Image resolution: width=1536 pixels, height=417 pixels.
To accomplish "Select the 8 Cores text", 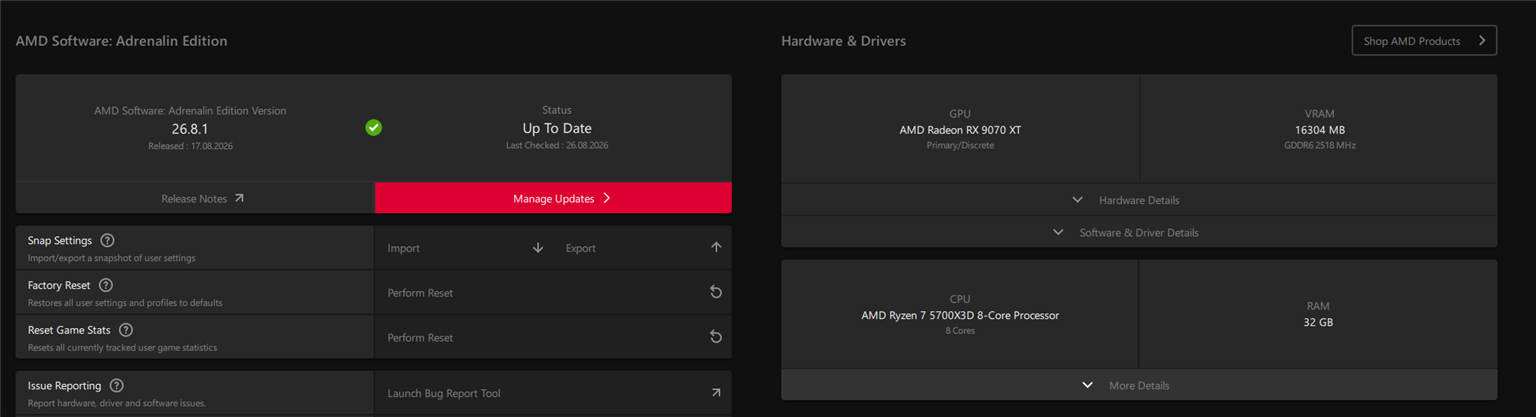I will pyautogui.click(x=960, y=330).
